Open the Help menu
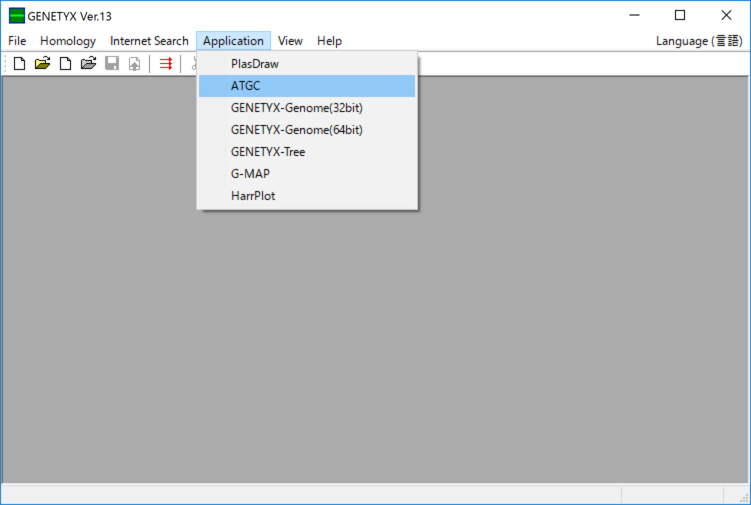751x505 pixels. (330, 41)
